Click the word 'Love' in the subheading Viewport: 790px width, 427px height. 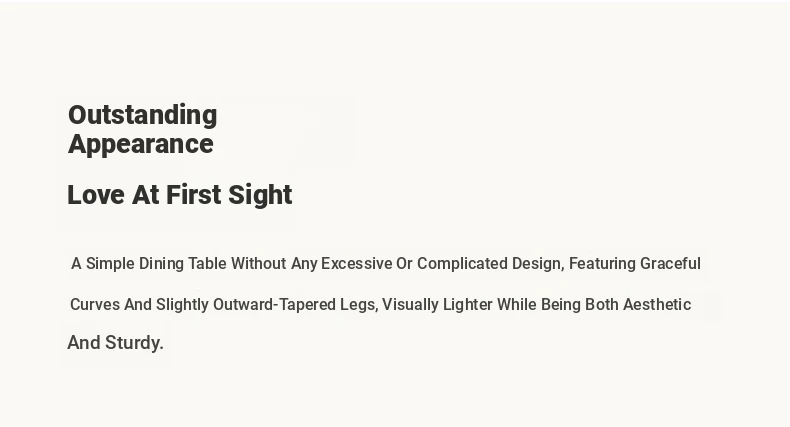pyautogui.click(x=96, y=195)
